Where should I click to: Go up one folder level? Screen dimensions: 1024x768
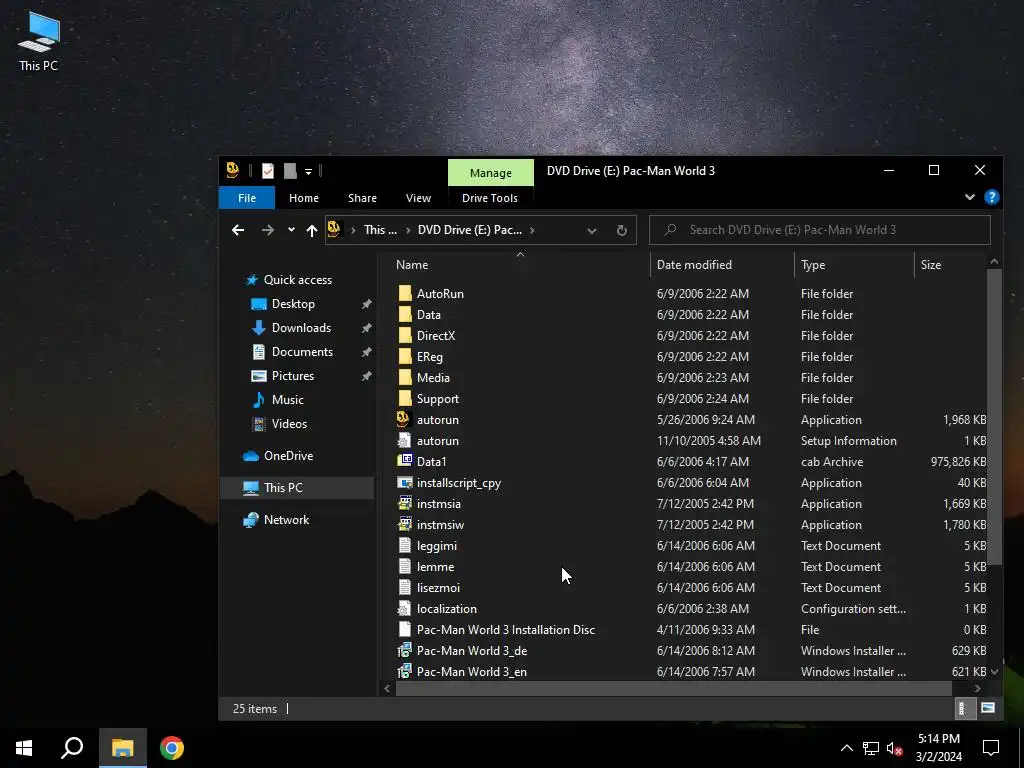pos(312,230)
